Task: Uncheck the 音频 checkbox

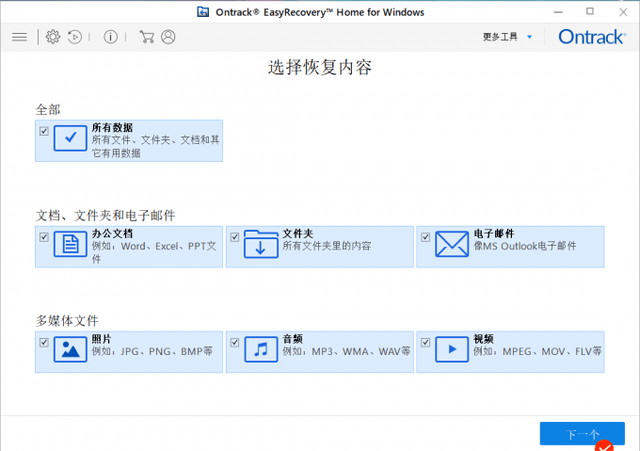Action: (x=235, y=342)
